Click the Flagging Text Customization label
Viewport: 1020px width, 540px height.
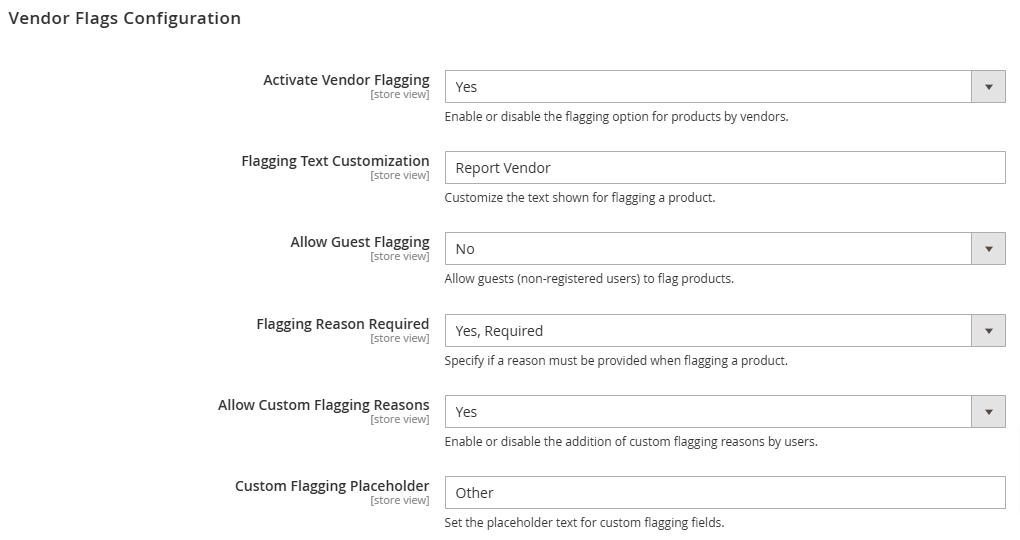tap(335, 161)
